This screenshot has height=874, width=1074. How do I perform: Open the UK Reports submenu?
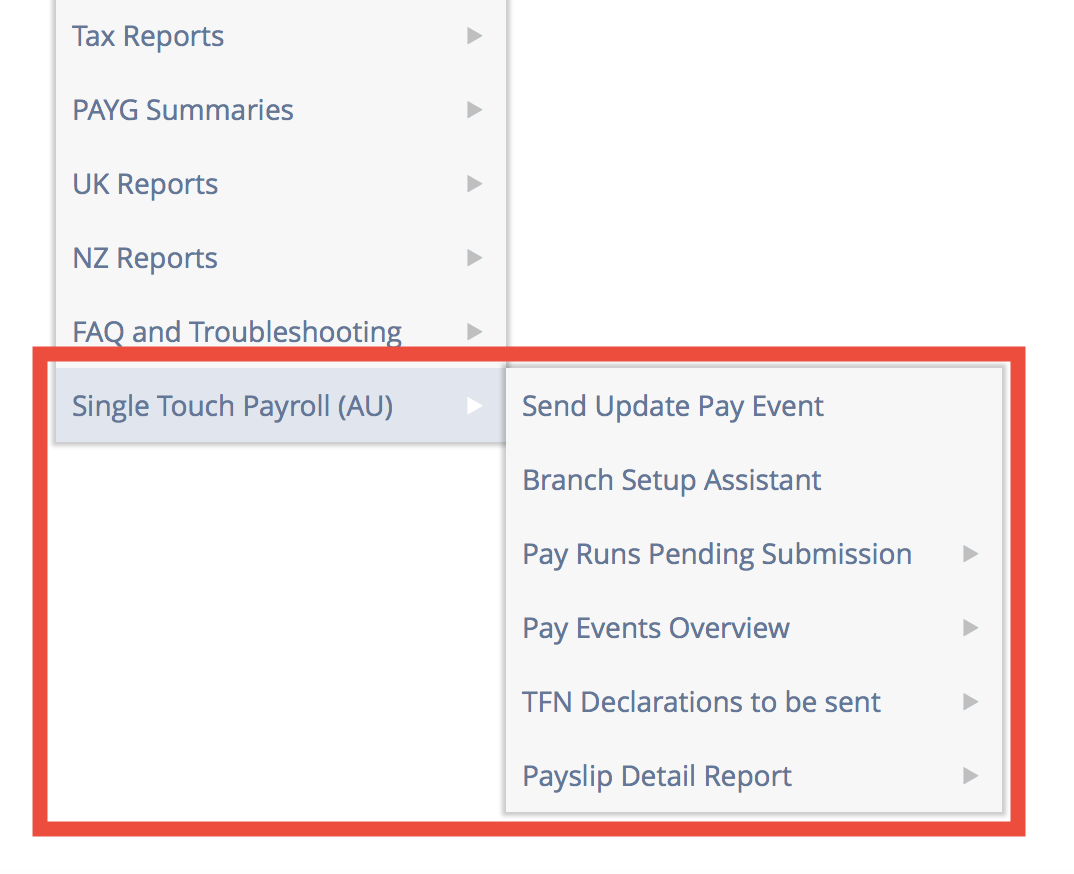point(144,184)
